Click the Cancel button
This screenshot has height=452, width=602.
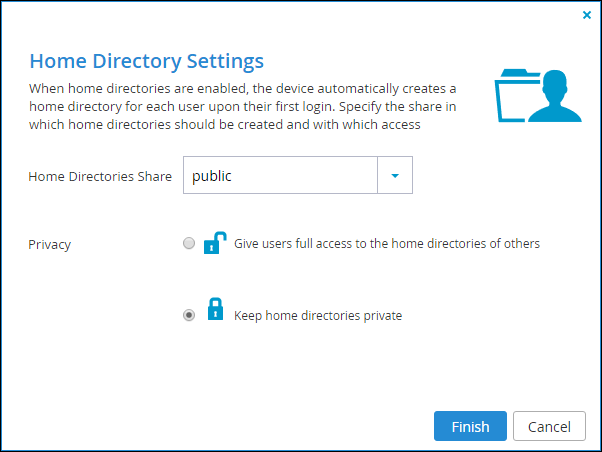pos(549,426)
